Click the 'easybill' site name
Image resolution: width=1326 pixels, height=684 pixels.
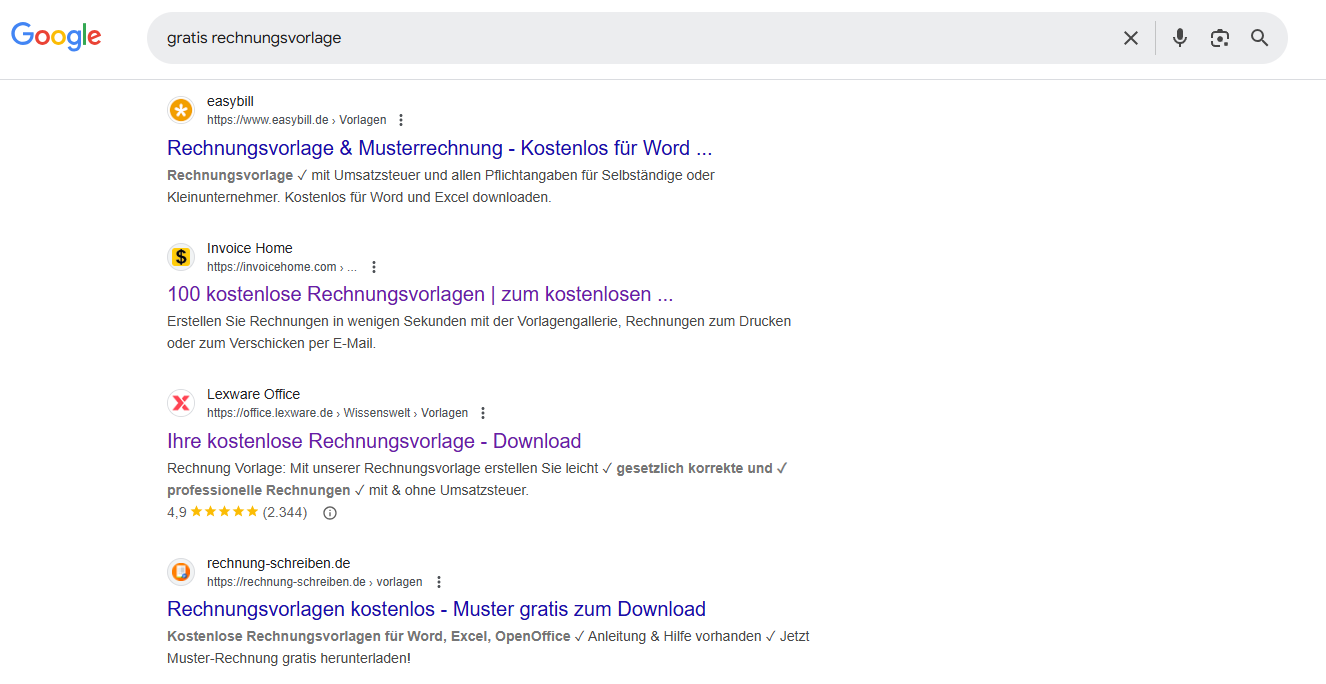(x=231, y=101)
